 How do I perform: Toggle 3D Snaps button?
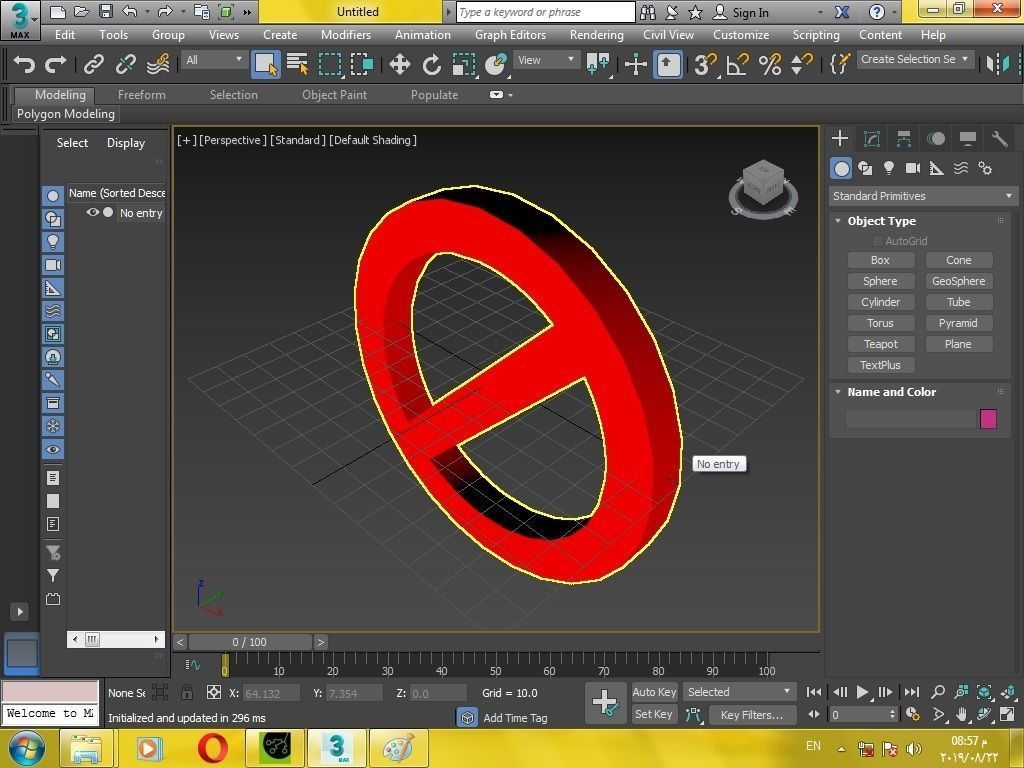pyautogui.click(x=705, y=65)
